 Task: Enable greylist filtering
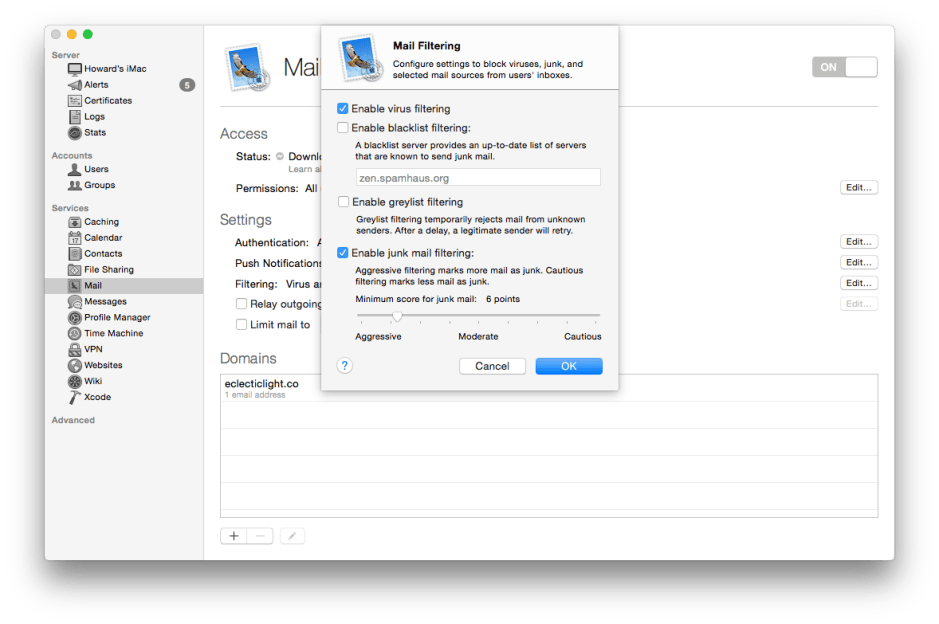coord(343,201)
